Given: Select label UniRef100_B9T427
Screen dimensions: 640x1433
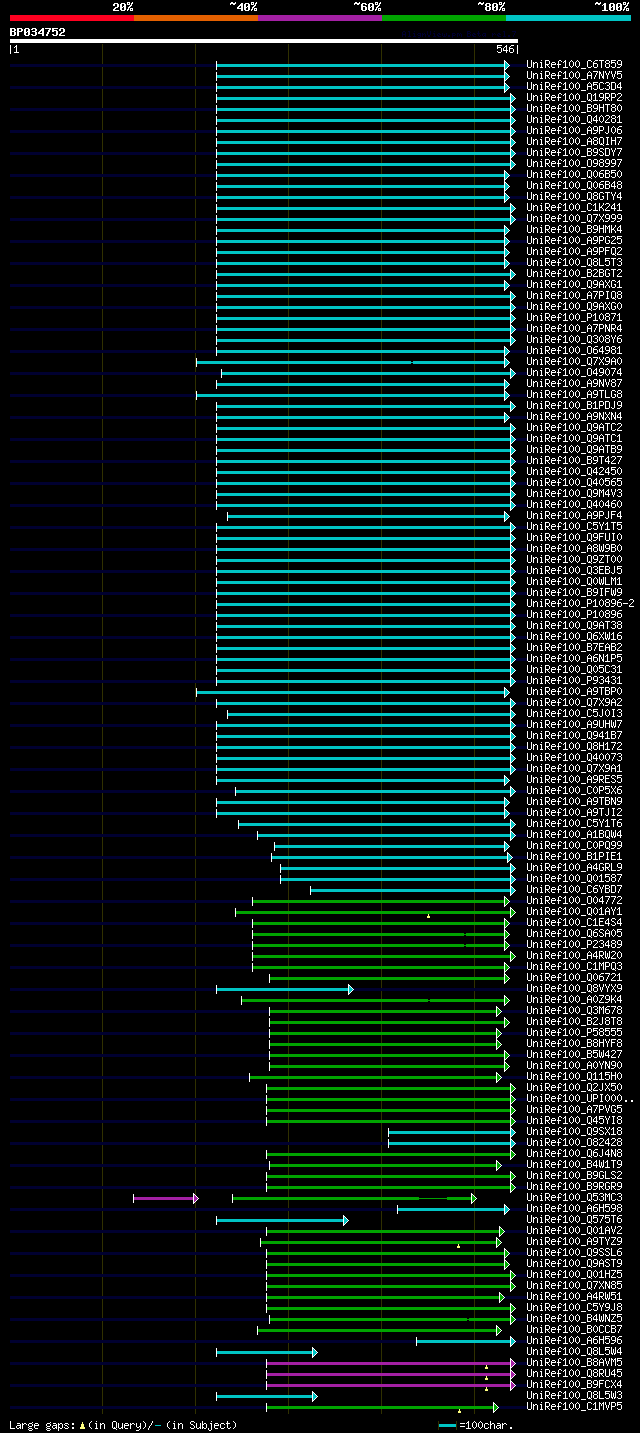Looking at the screenshot, I should tap(574, 461).
